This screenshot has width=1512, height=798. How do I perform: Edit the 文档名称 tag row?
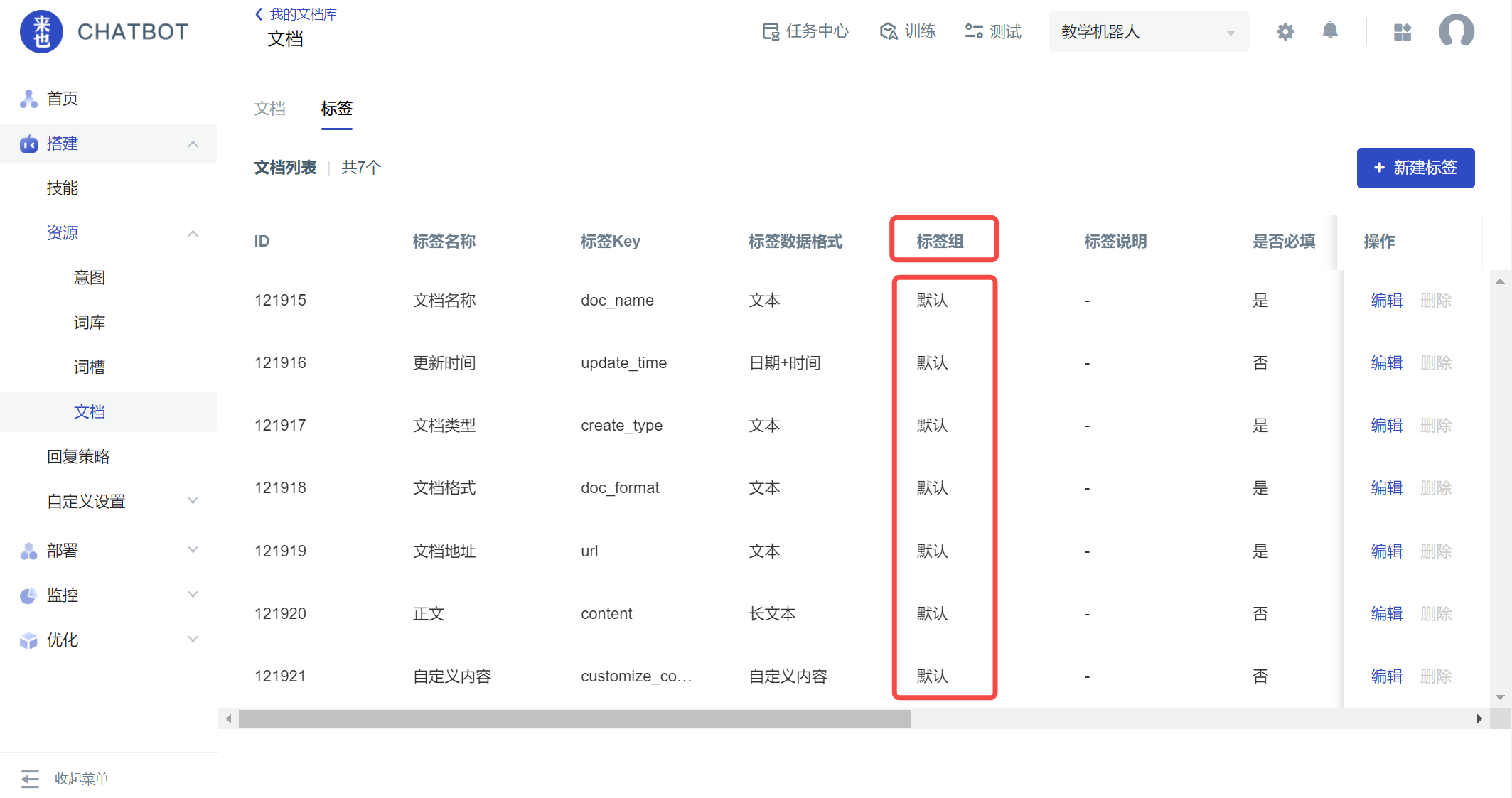pos(1386,301)
